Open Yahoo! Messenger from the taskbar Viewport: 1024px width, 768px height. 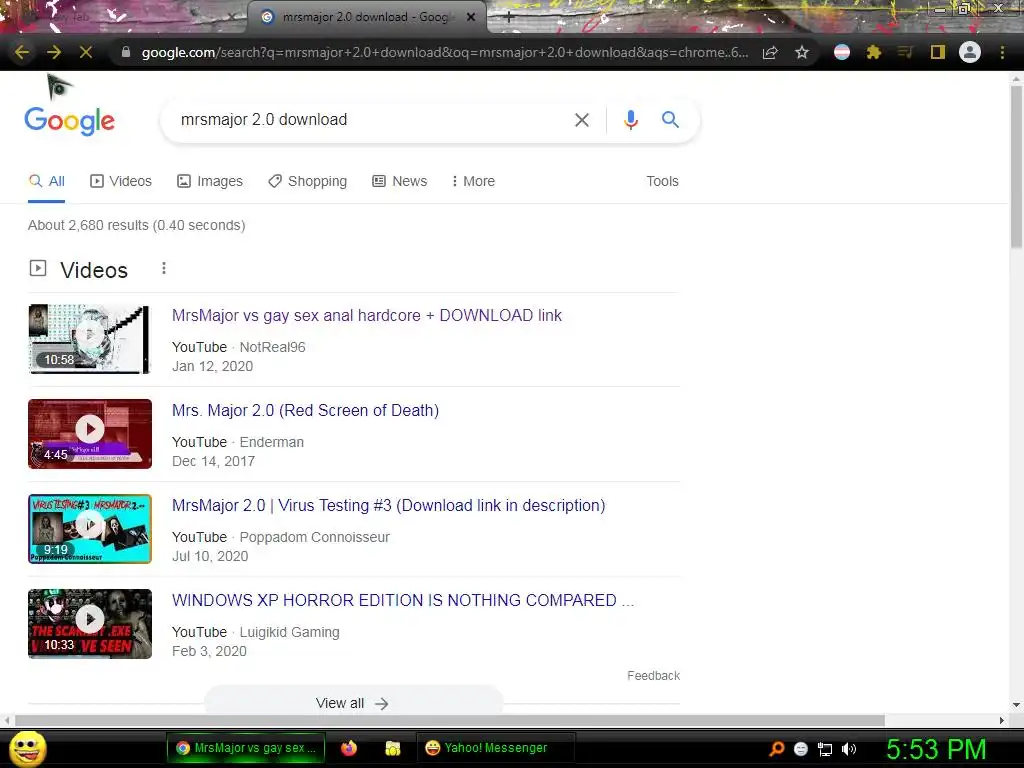click(495, 748)
